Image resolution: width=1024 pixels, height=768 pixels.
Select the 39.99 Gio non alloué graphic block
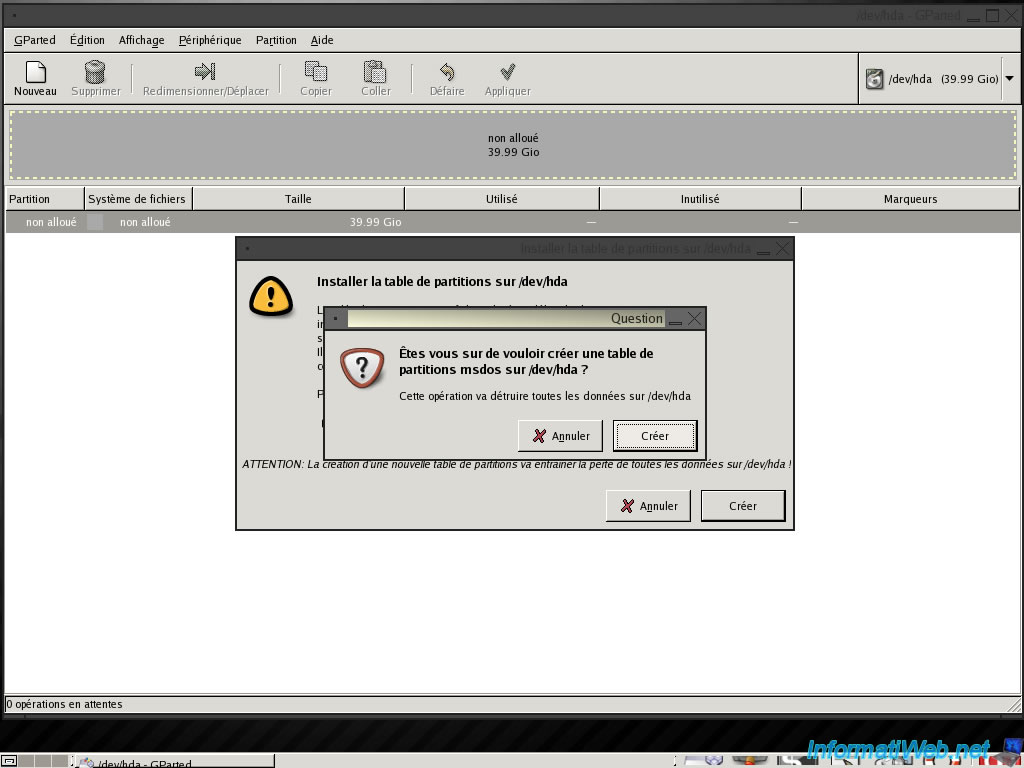pyautogui.click(x=513, y=145)
